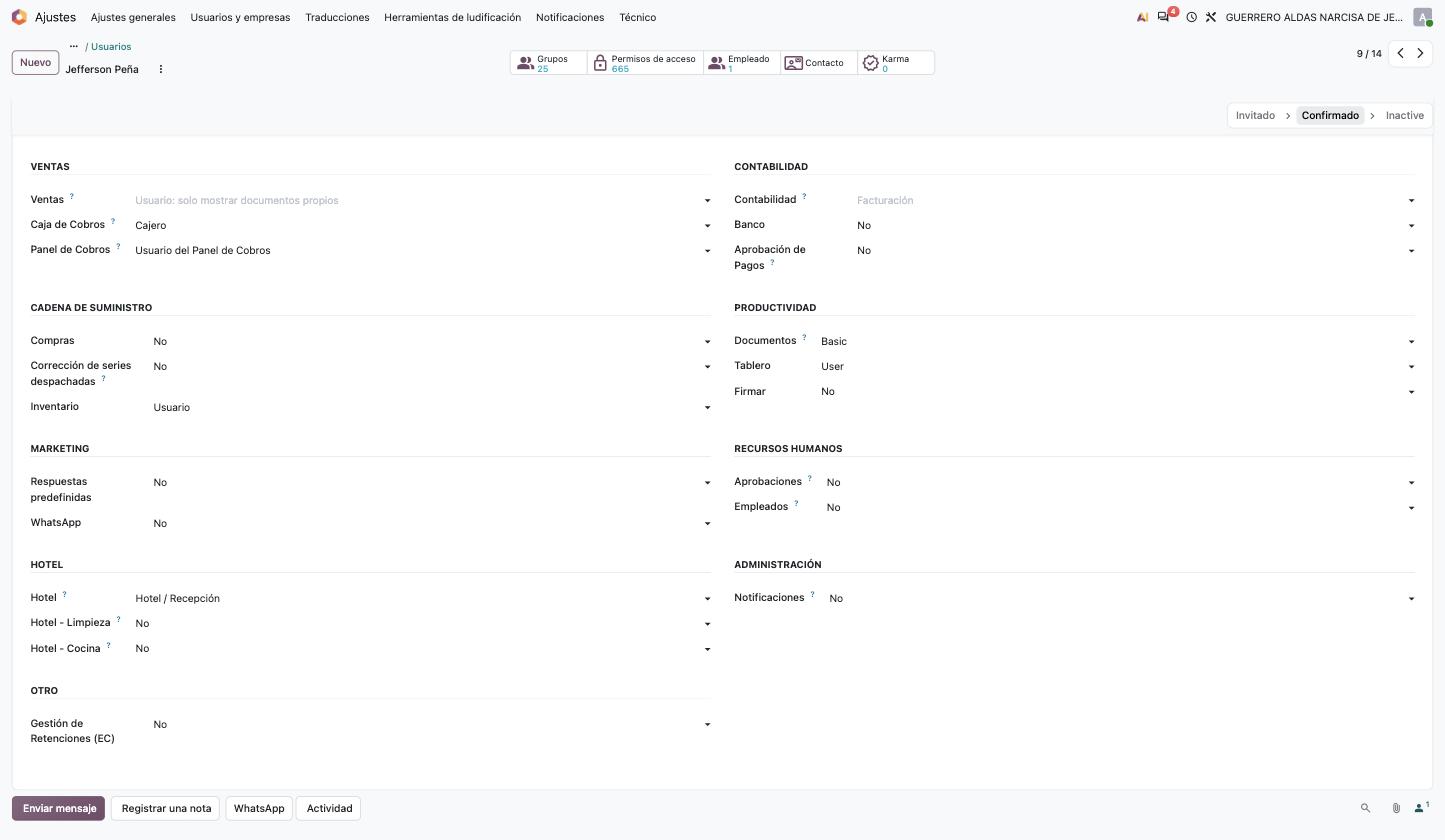Viewport: 1445px width, 840px height.
Task: Open Herramientas de ludificación menu
Action: 452,17
